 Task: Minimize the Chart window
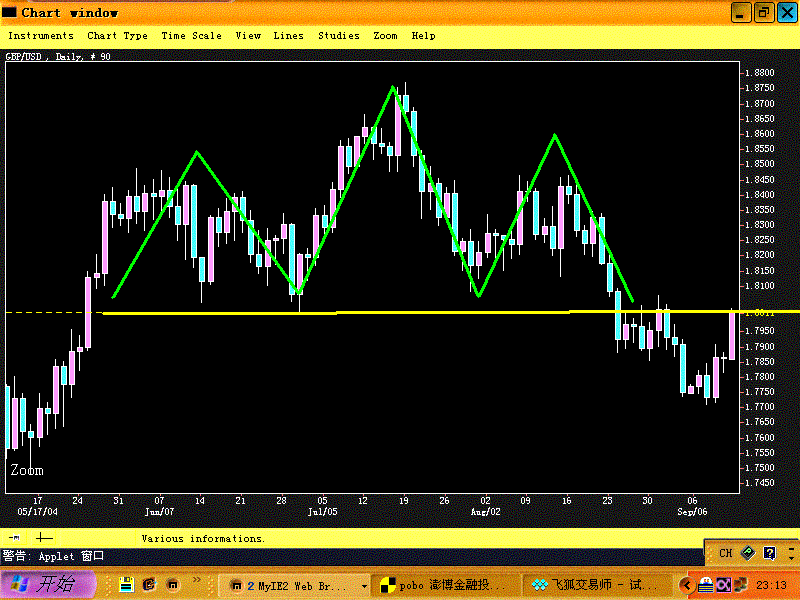740,12
